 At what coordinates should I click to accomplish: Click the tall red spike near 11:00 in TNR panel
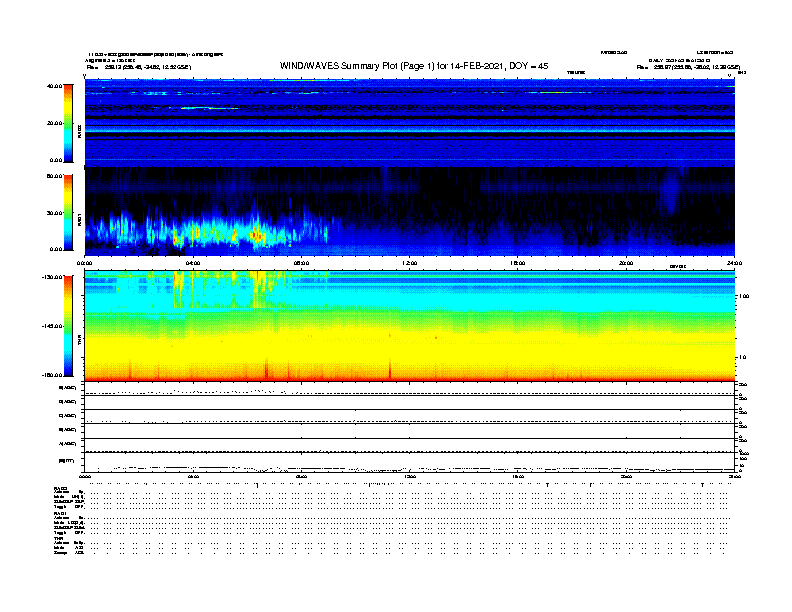(390, 369)
